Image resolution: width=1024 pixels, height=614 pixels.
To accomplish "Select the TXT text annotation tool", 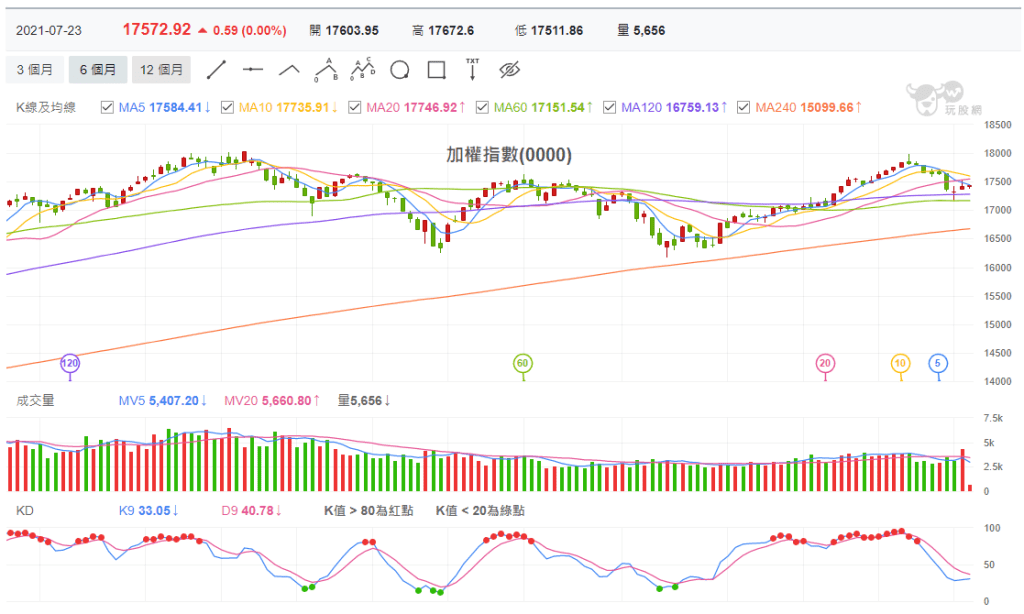I will 473,69.
